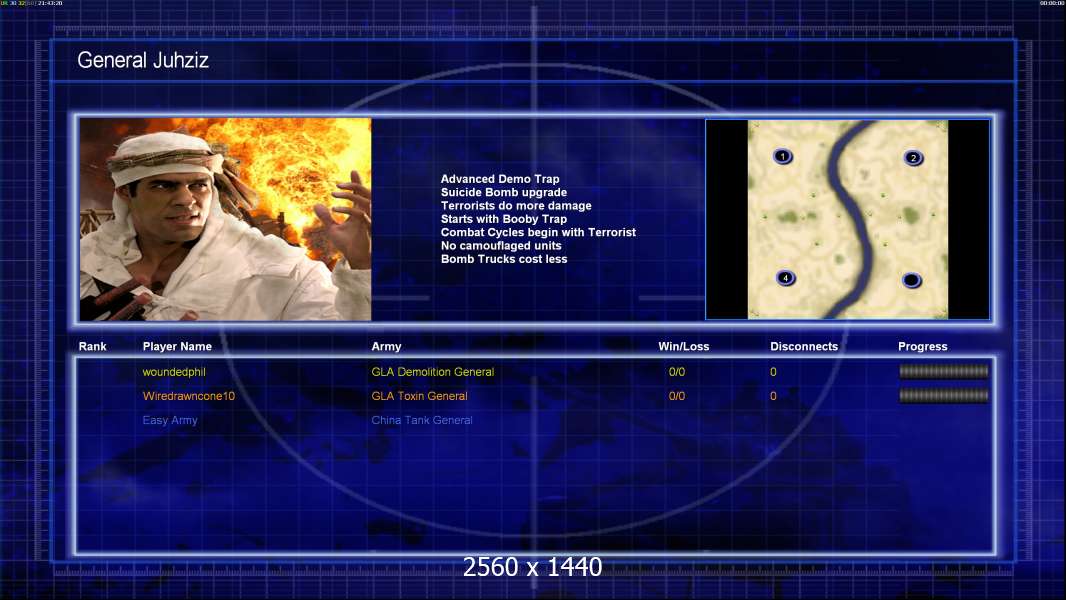Select player name Wiredrawncone10
The width and height of the screenshot is (1066, 600).
pos(188,396)
